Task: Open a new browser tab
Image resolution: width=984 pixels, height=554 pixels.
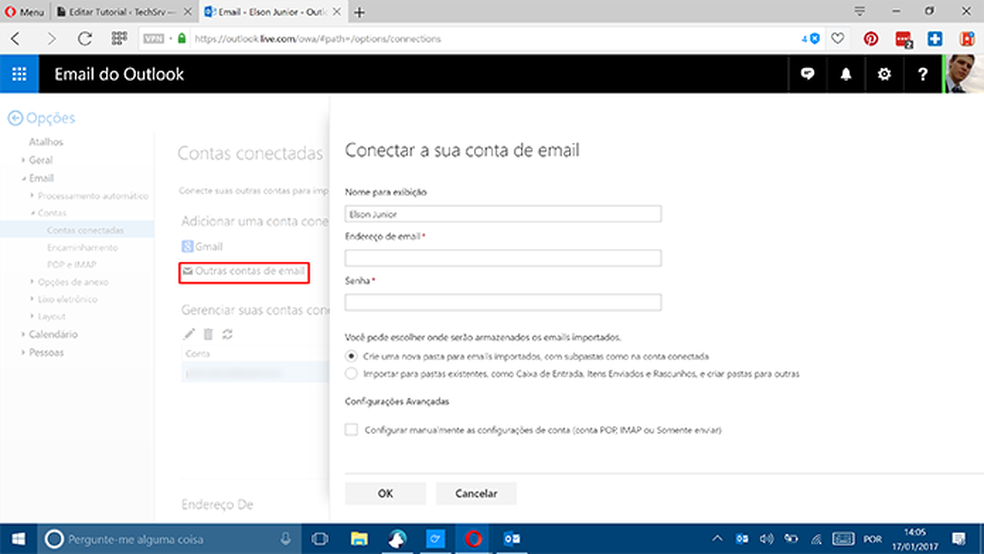Action: pyautogui.click(x=359, y=12)
